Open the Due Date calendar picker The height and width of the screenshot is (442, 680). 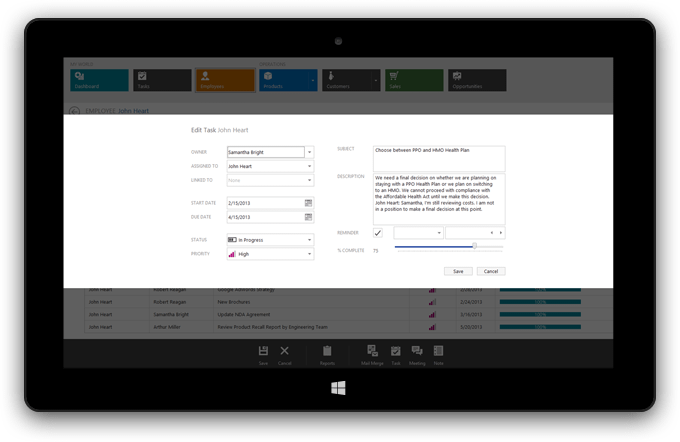tap(308, 217)
